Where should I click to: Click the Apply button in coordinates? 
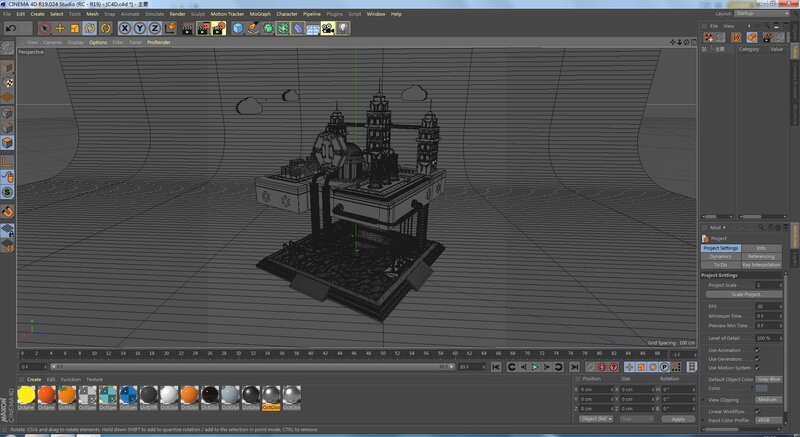point(678,419)
